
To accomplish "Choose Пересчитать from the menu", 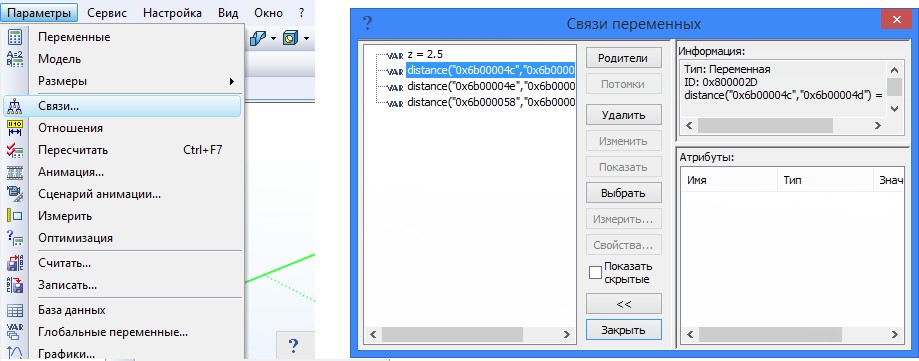I will pyautogui.click(x=73, y=150).
